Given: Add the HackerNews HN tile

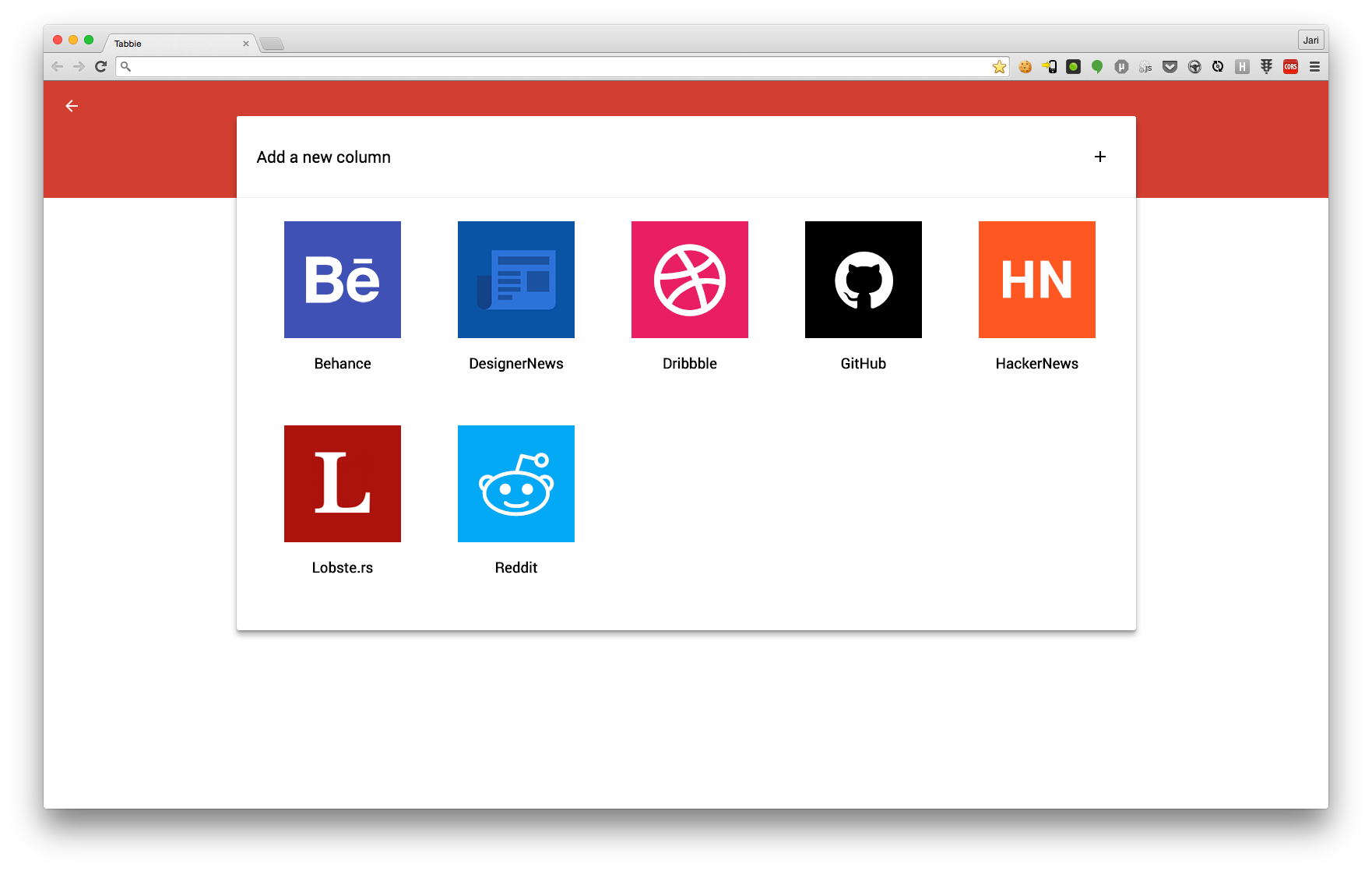Looking at the screenshot, I should pyautogui.click(x=1037, y=280).
